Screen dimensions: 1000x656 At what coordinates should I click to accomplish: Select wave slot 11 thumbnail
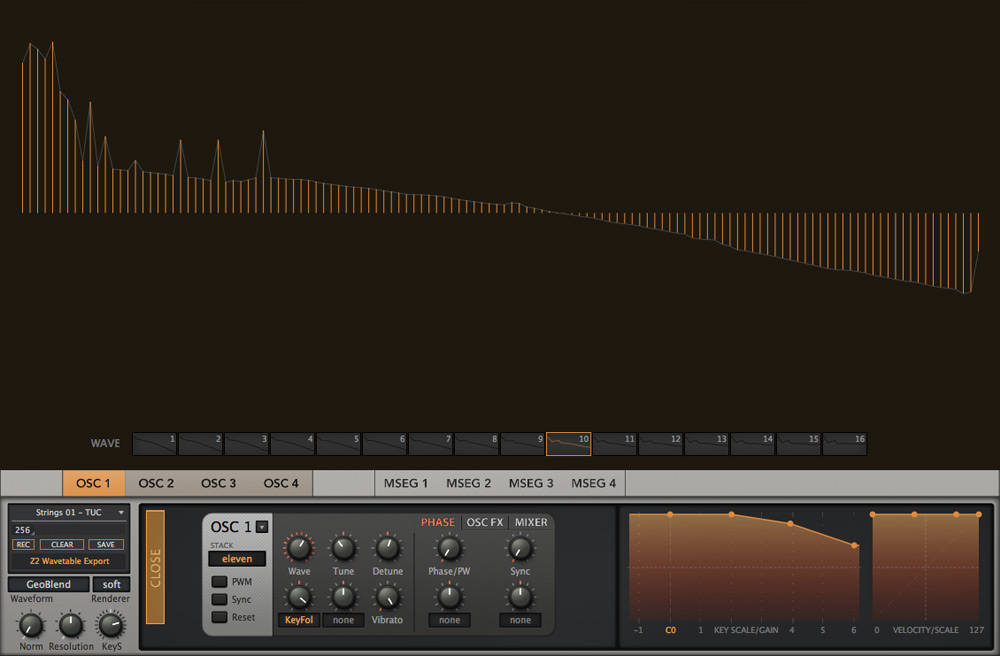614,444
